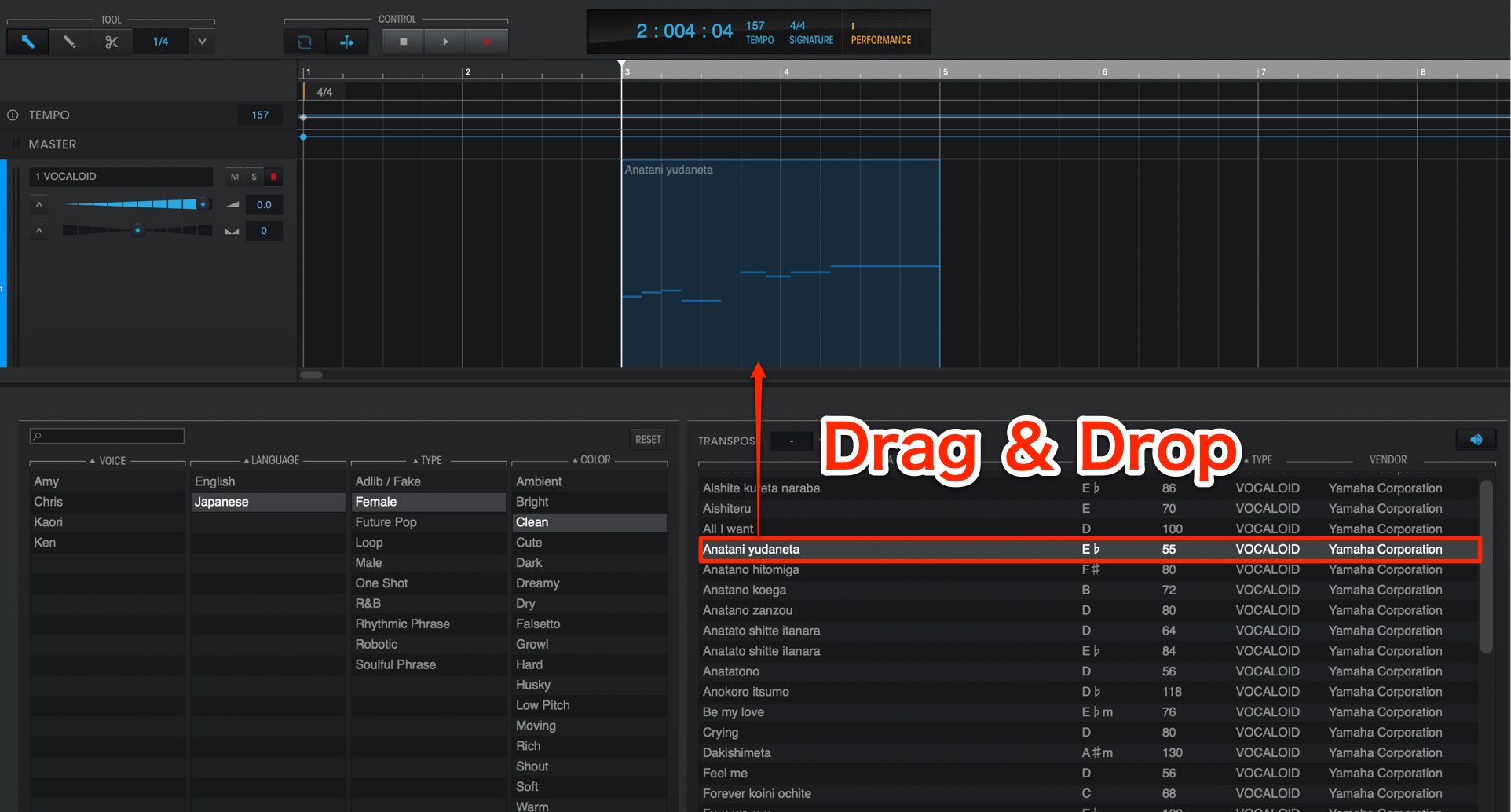The width and height of the screenshot is (1511, 812).
Task: Select the Feel me phrase row
Action: pos(1088,773)
